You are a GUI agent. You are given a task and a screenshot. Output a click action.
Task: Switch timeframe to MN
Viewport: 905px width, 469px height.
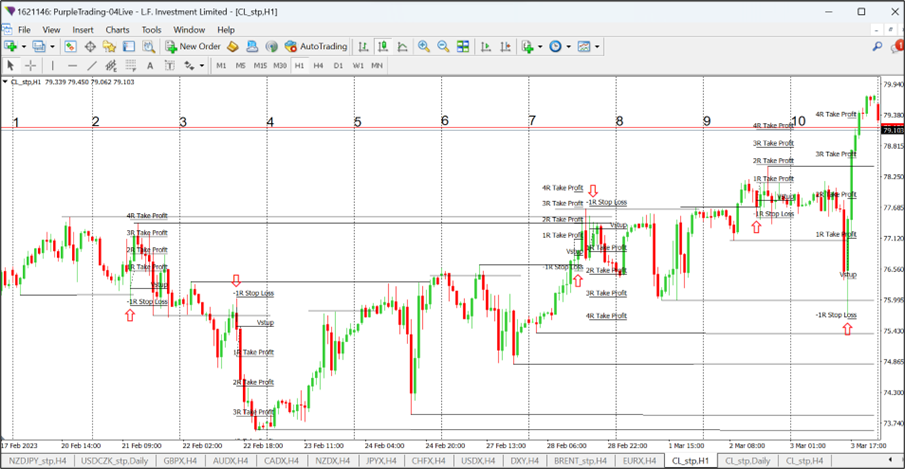click(x=377, y=66)
